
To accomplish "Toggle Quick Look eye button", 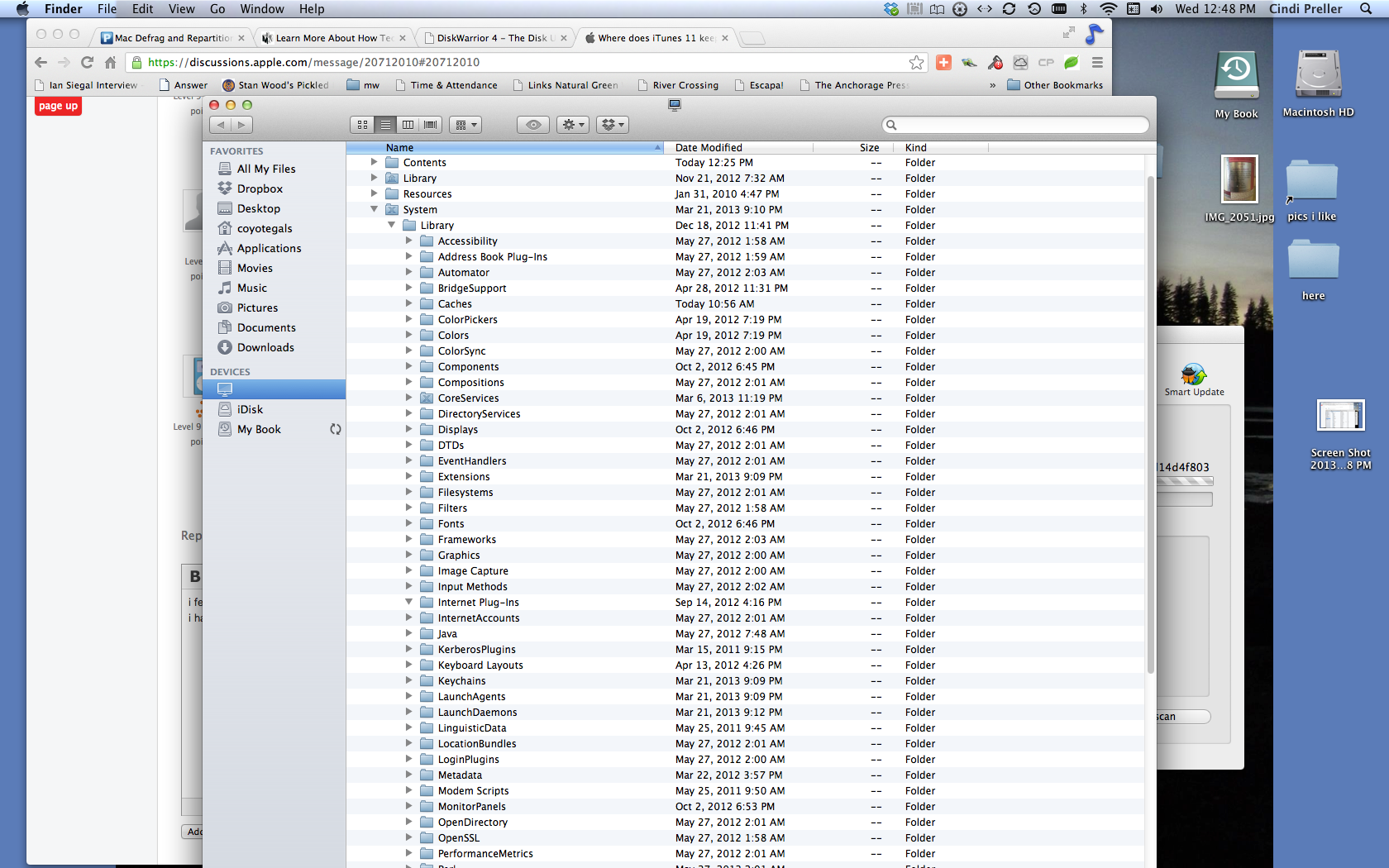I will pyautogui.click(x=533, y=125).
